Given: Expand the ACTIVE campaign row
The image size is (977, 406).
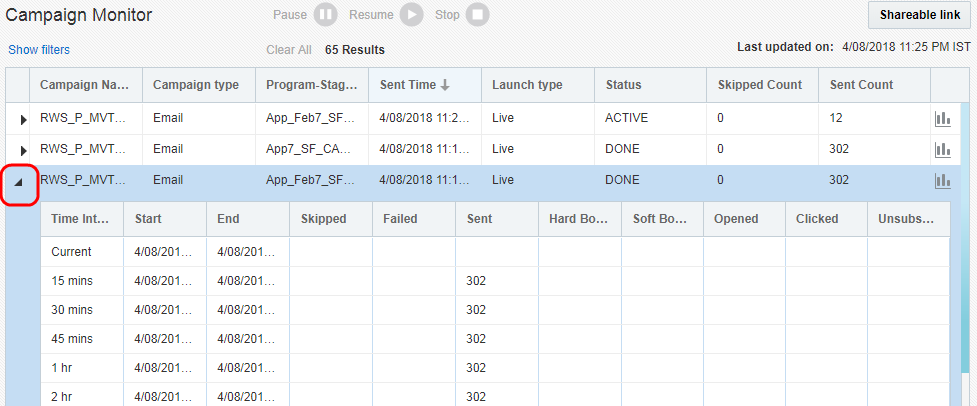Looking at the screenshot, I should 23,120.
